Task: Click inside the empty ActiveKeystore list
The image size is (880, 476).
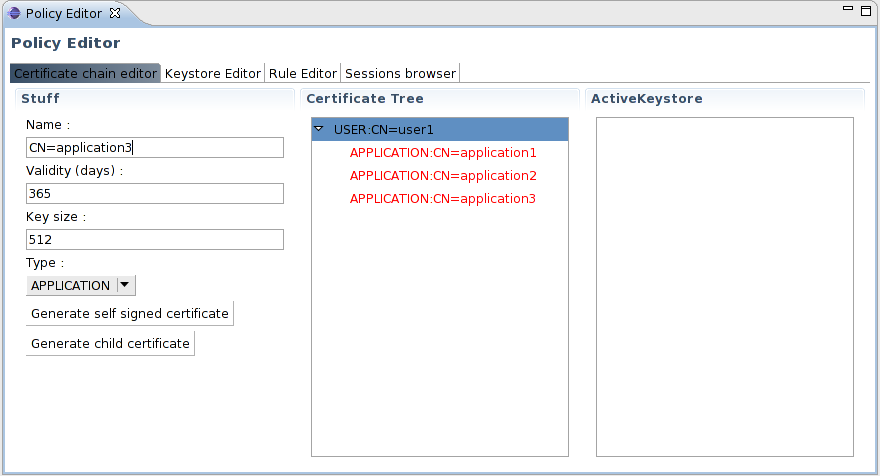Action: coord(724,286)
